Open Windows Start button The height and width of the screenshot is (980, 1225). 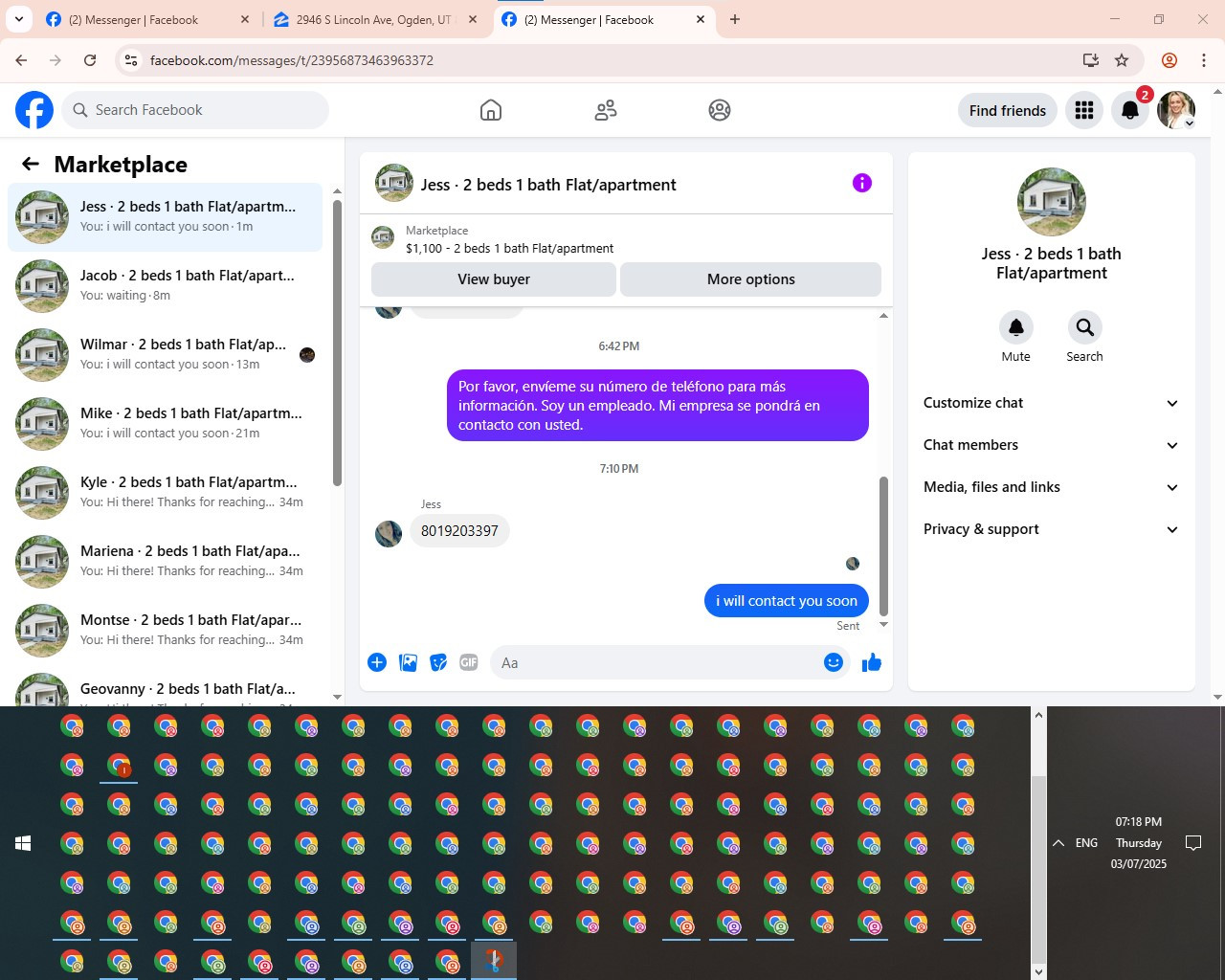tap(23, 843)
